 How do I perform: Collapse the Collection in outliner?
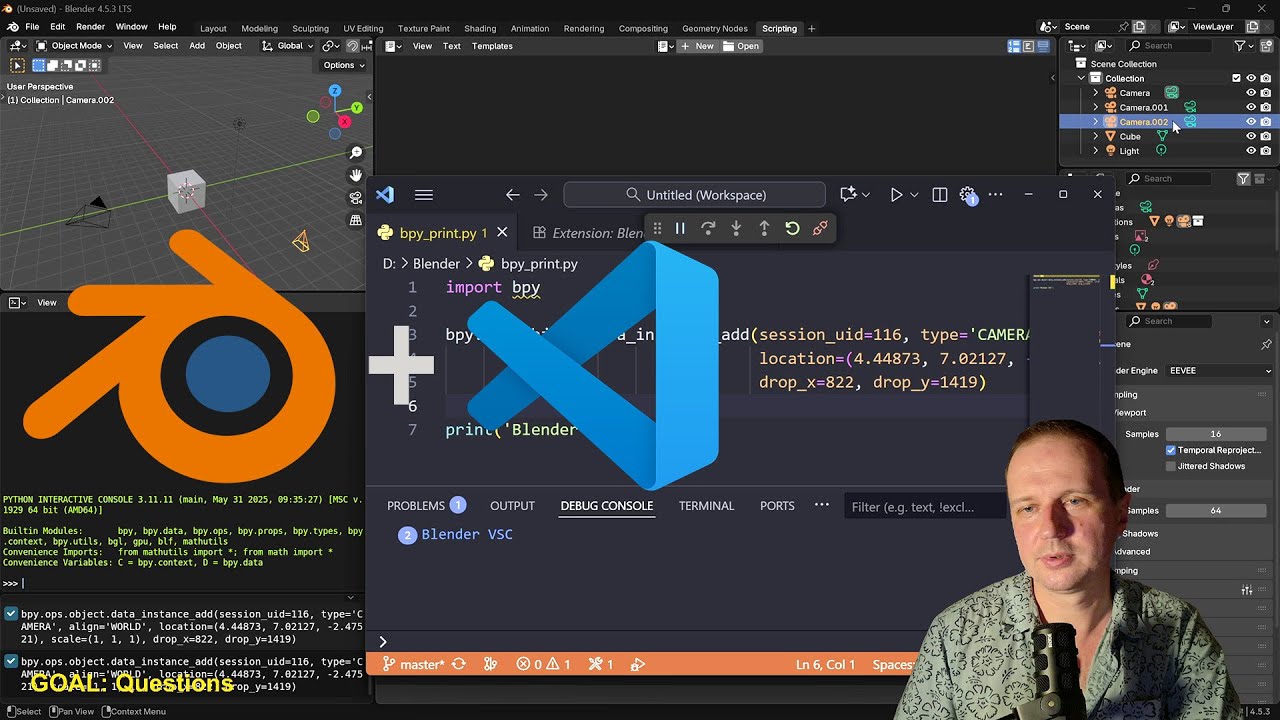1081,78
